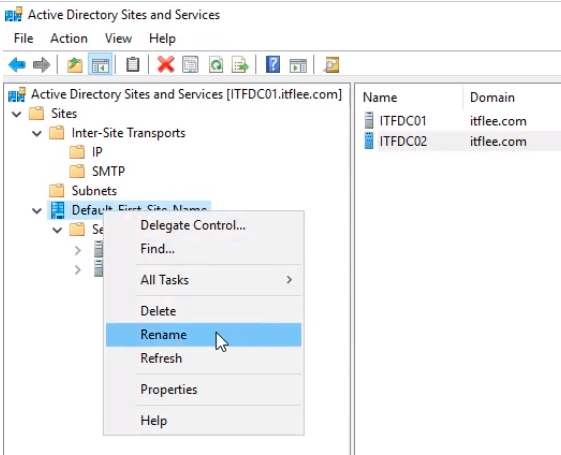Click the Export List toolbar icon
Screen dimensions: 561x455
(240, 65)
